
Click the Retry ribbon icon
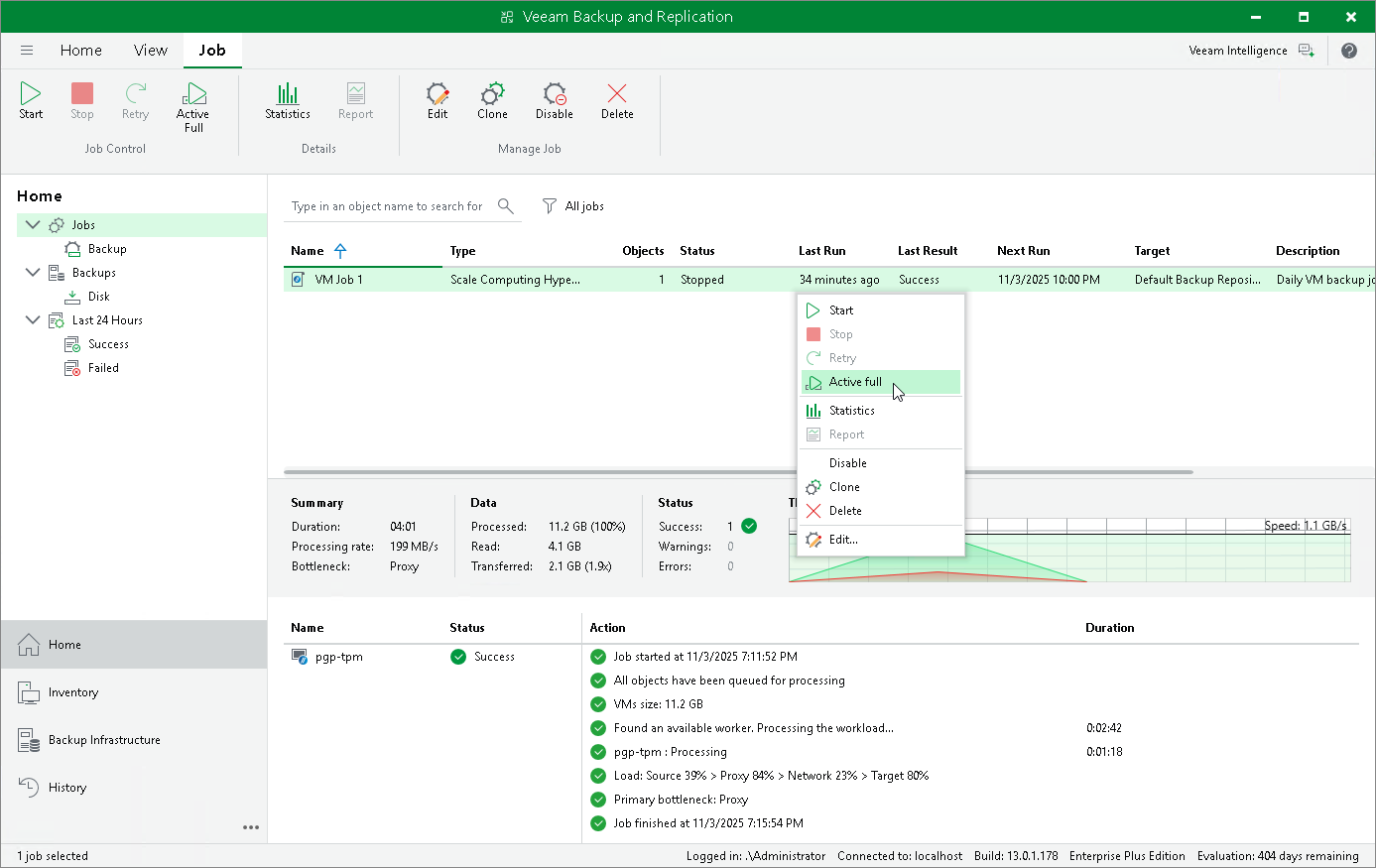click(136, 93)
